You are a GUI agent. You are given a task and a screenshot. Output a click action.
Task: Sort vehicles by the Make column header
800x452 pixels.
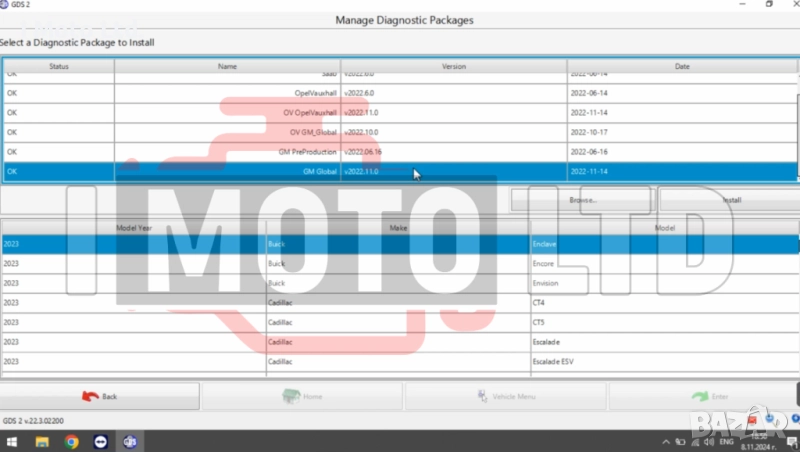tap(398, 228)
